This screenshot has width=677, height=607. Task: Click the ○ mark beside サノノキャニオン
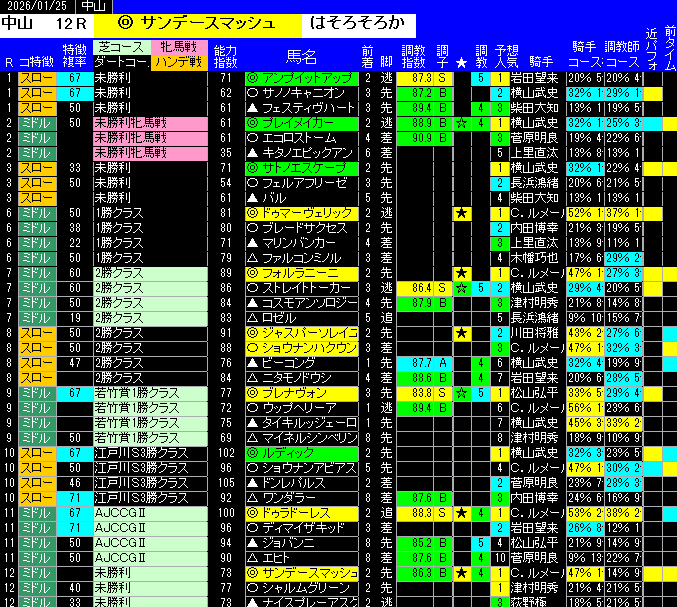(253, 93)
